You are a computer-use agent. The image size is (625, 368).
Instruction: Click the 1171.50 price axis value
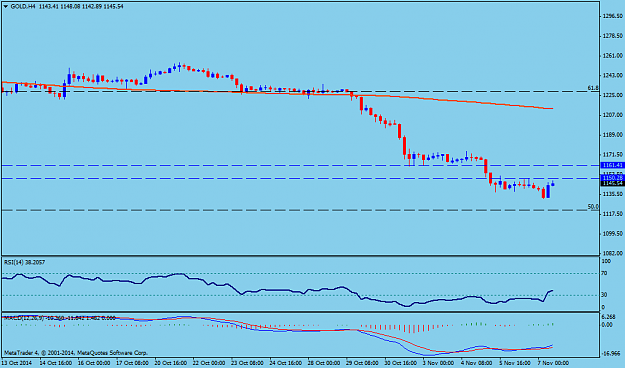pos(613,155)
